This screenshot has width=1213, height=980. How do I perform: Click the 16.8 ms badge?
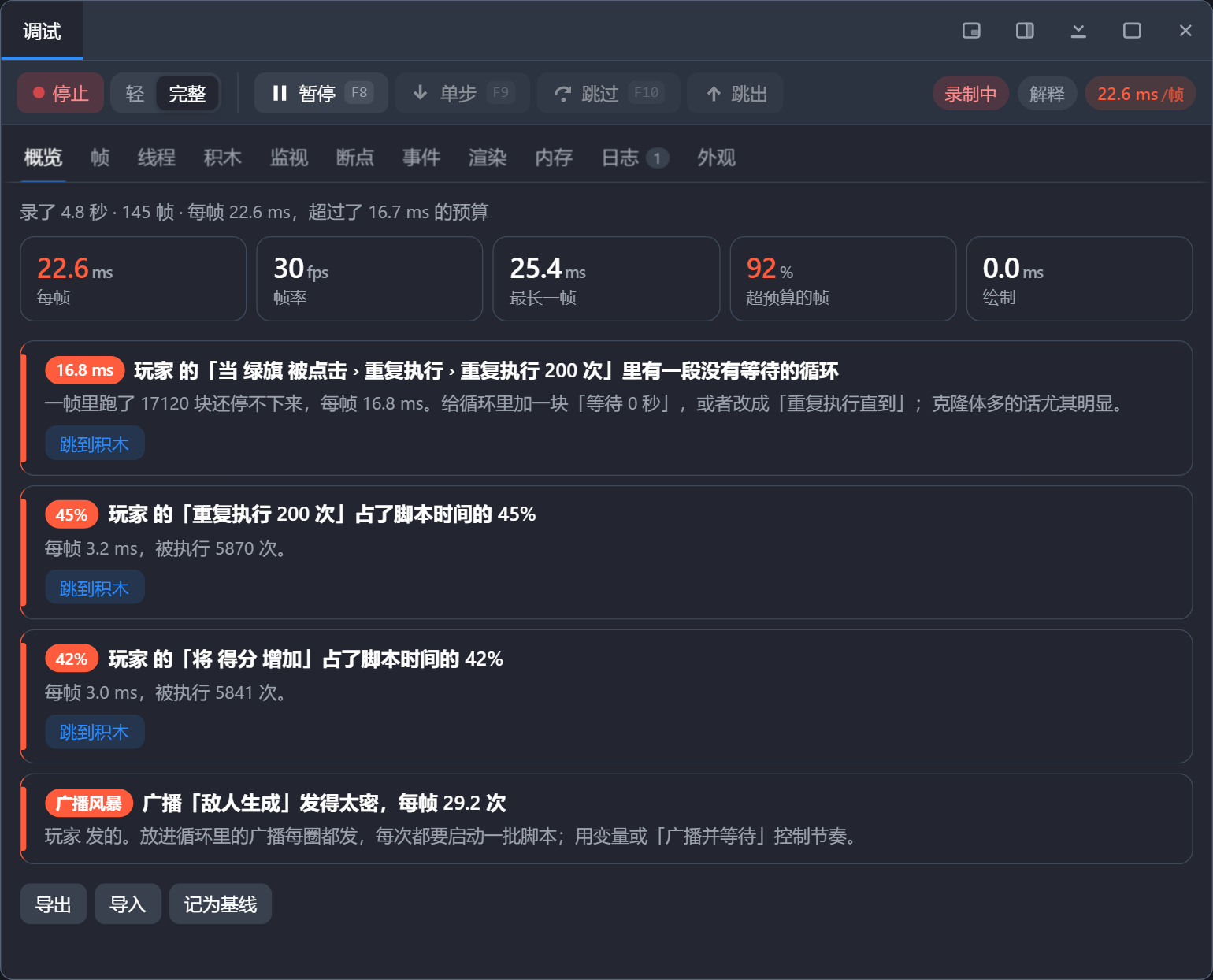tap(85, 370)
